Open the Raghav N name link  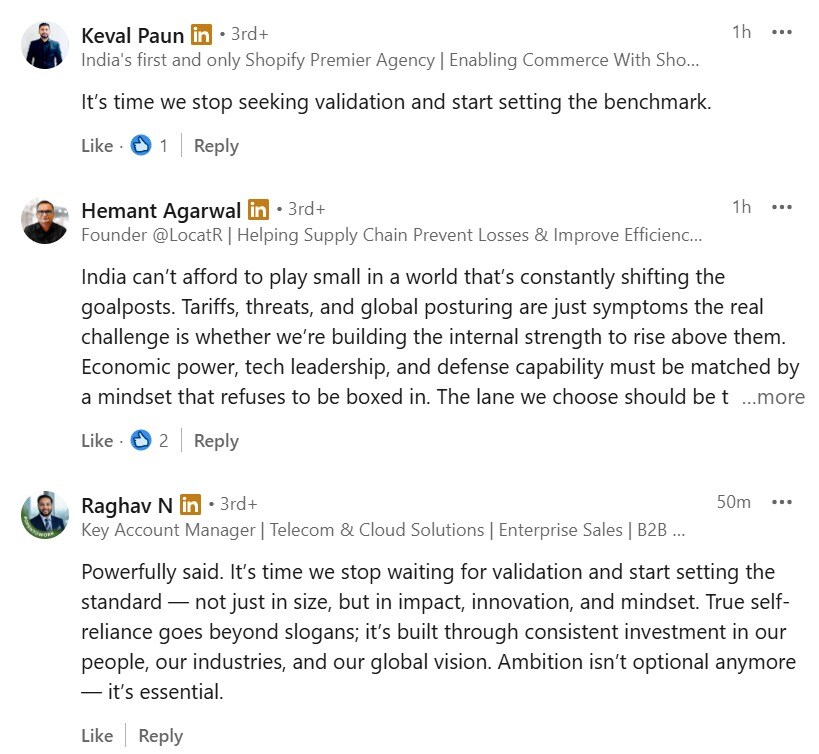(x=127, y=505)
